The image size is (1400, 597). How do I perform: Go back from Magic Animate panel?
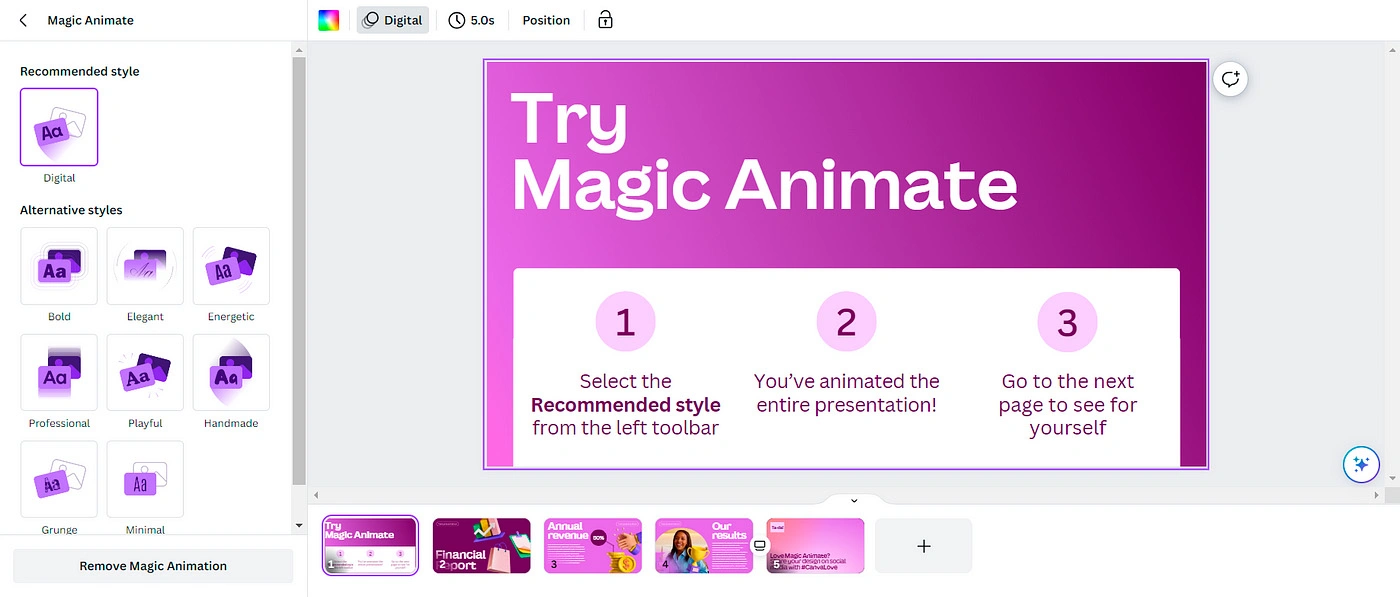(23, 20)
